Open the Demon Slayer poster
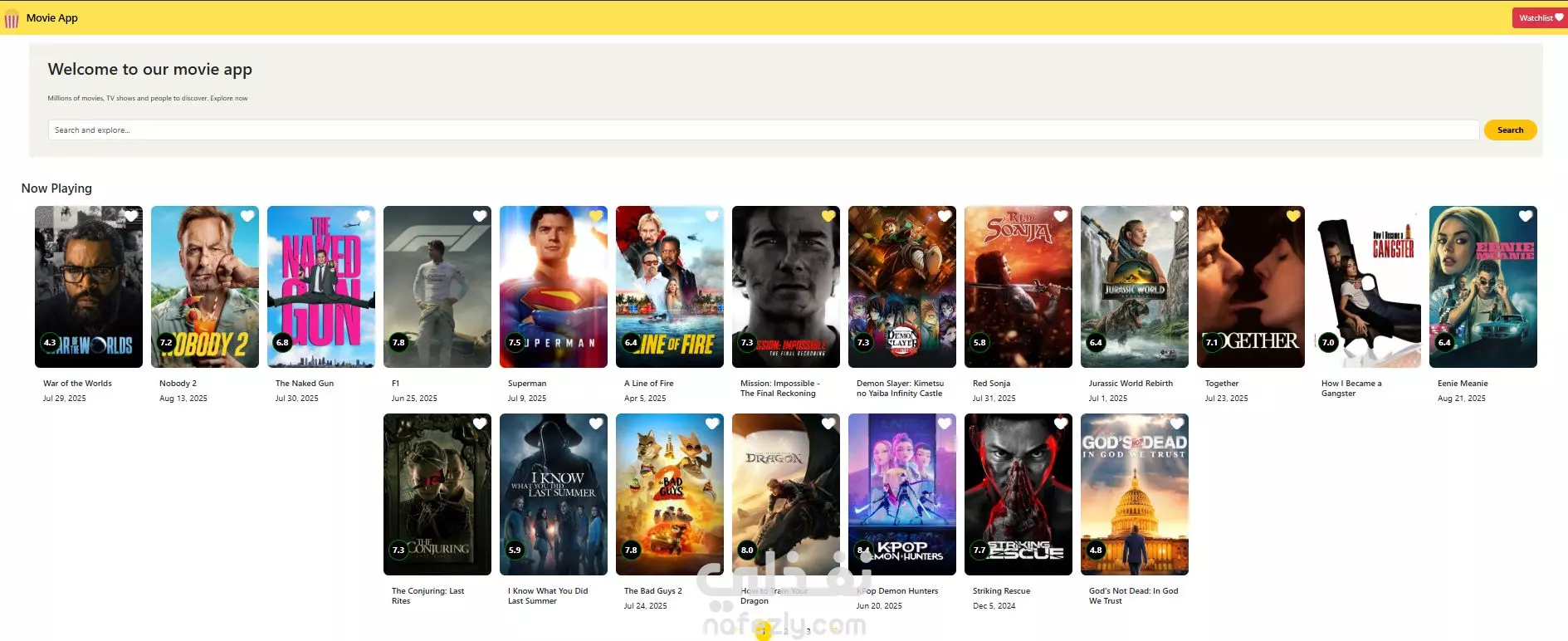The height and width of the screenshot is (641, 1568). tap(902, 287)
